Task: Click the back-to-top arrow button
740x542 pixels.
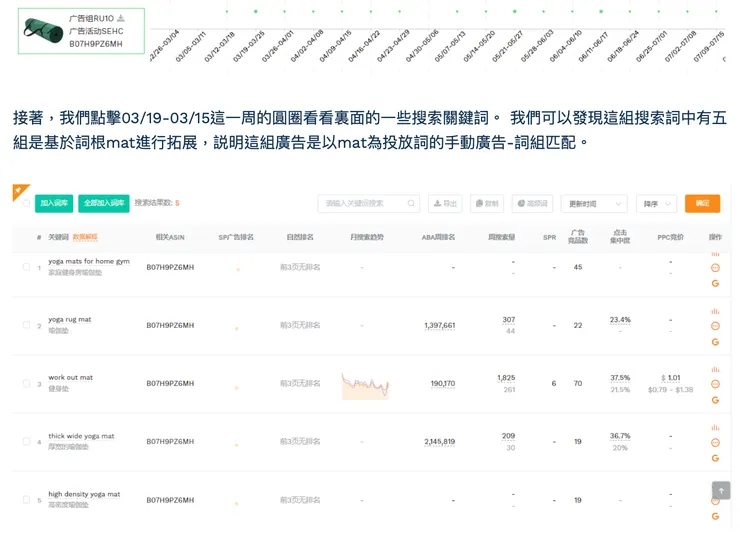Action: point(721,491)
